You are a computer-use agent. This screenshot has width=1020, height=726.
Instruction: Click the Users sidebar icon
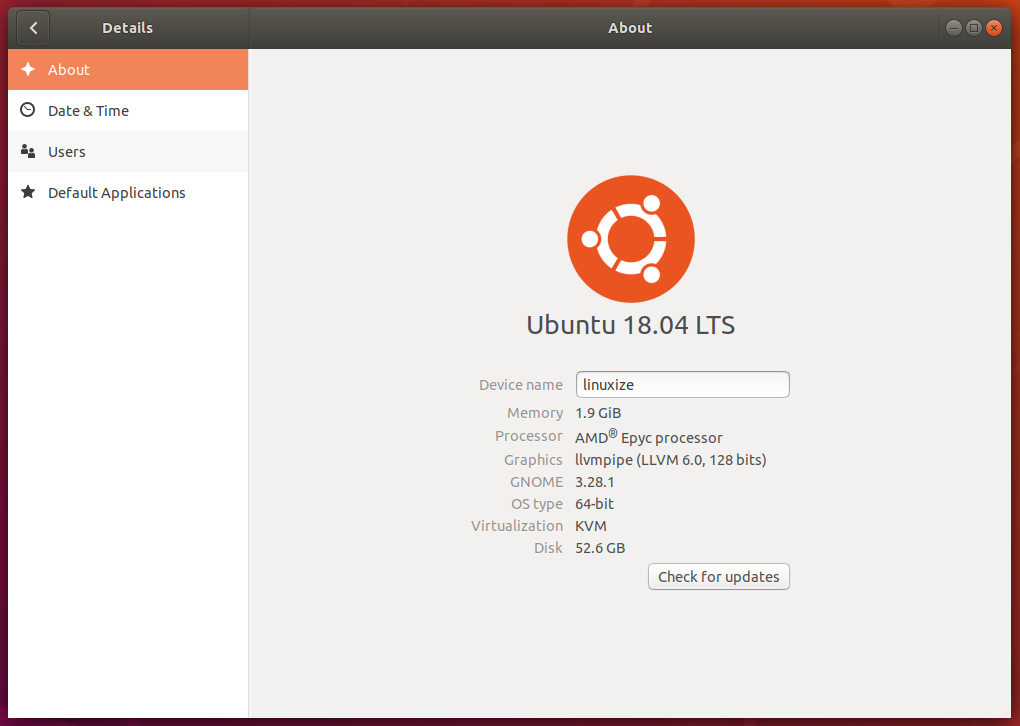(28, 151)
